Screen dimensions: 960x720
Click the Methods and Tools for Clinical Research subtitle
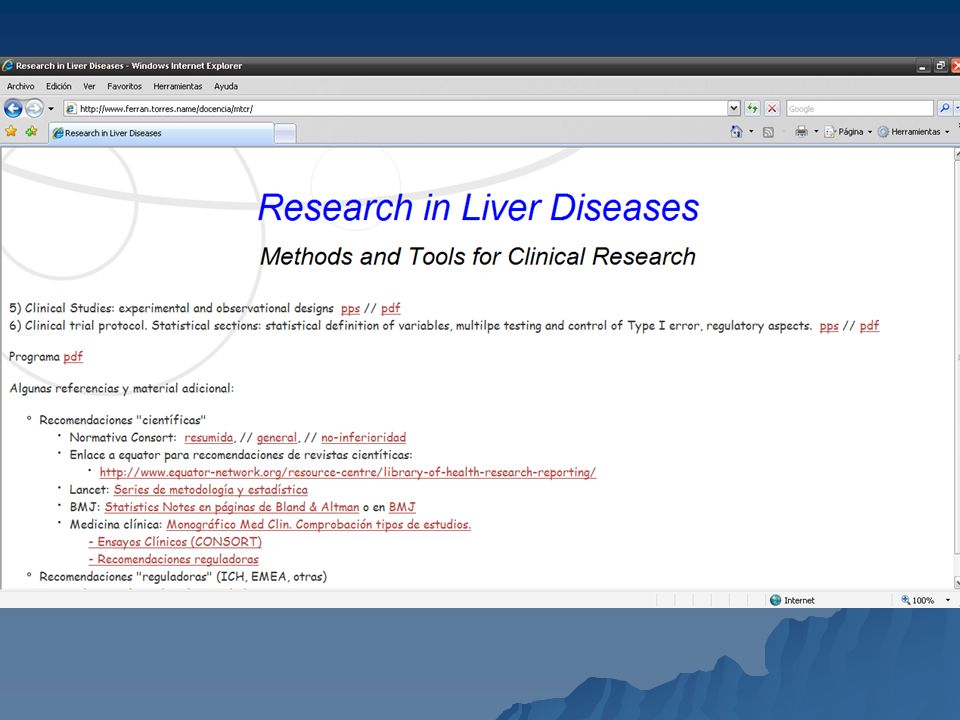click(478, 256)
